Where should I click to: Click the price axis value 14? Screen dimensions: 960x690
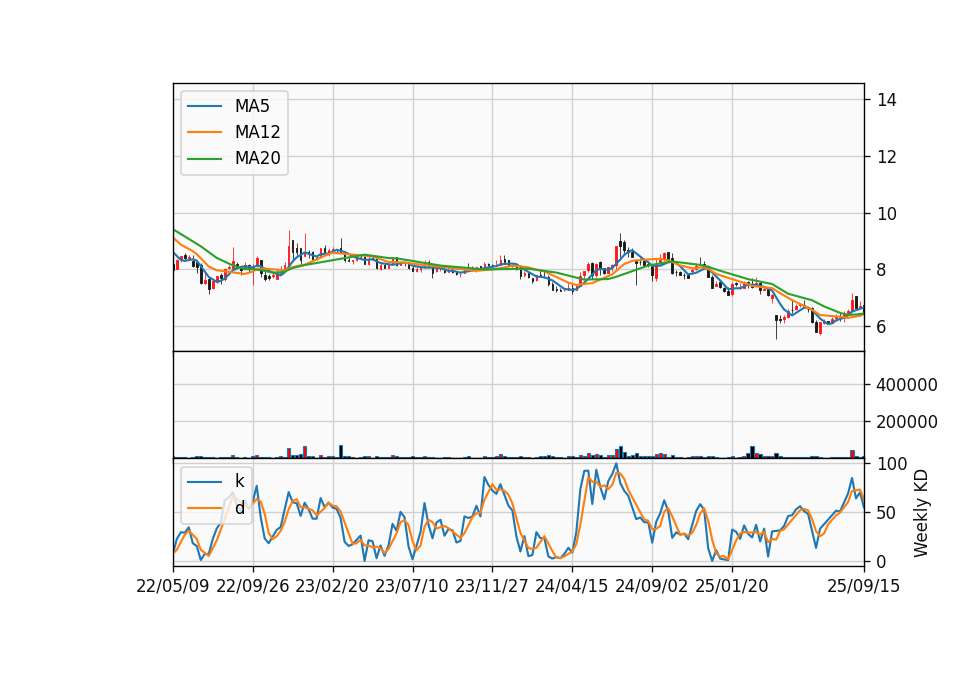tap(887, 100)
